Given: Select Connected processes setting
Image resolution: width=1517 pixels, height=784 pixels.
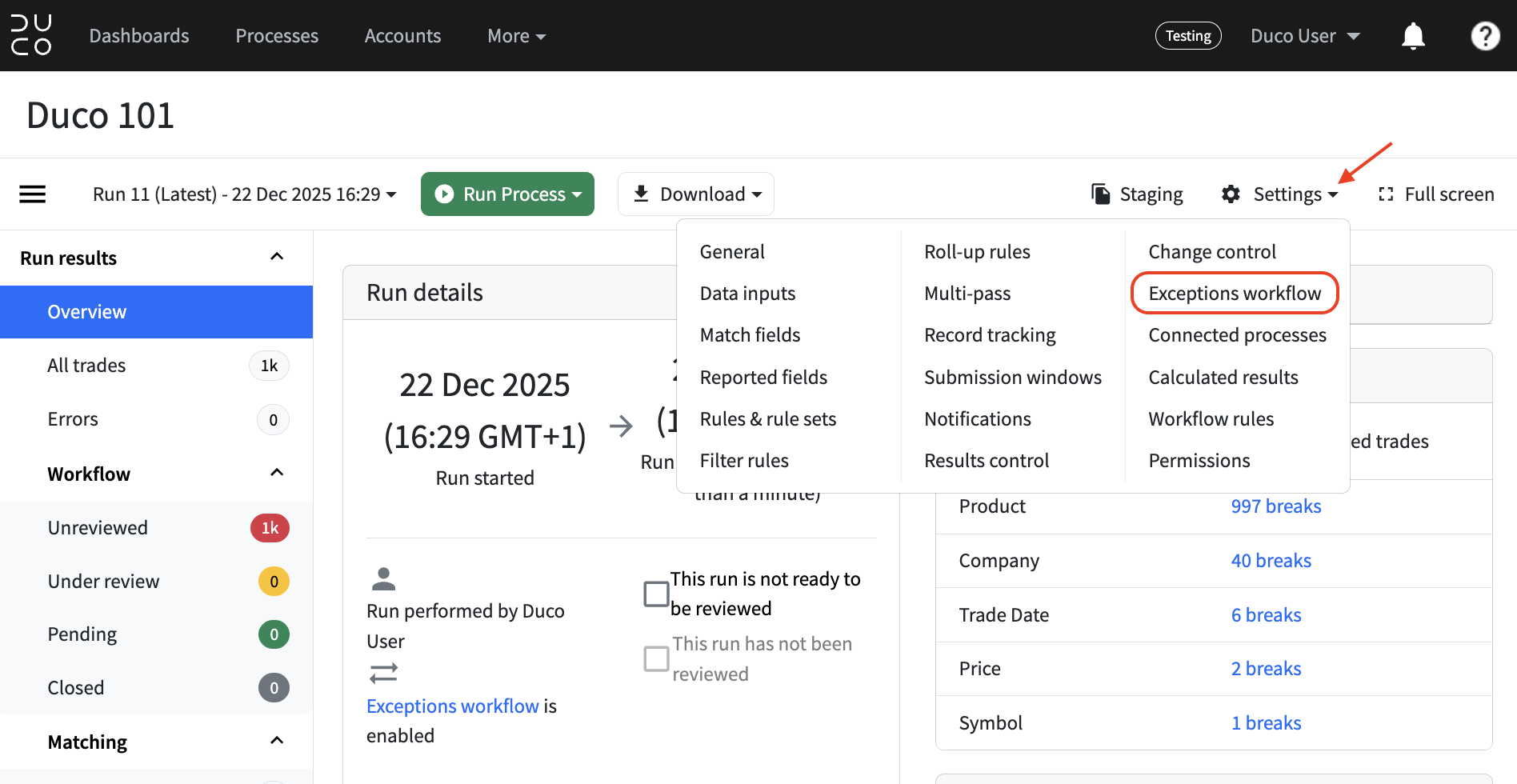Looking at the screenshot, I should tap(1237, 335).
